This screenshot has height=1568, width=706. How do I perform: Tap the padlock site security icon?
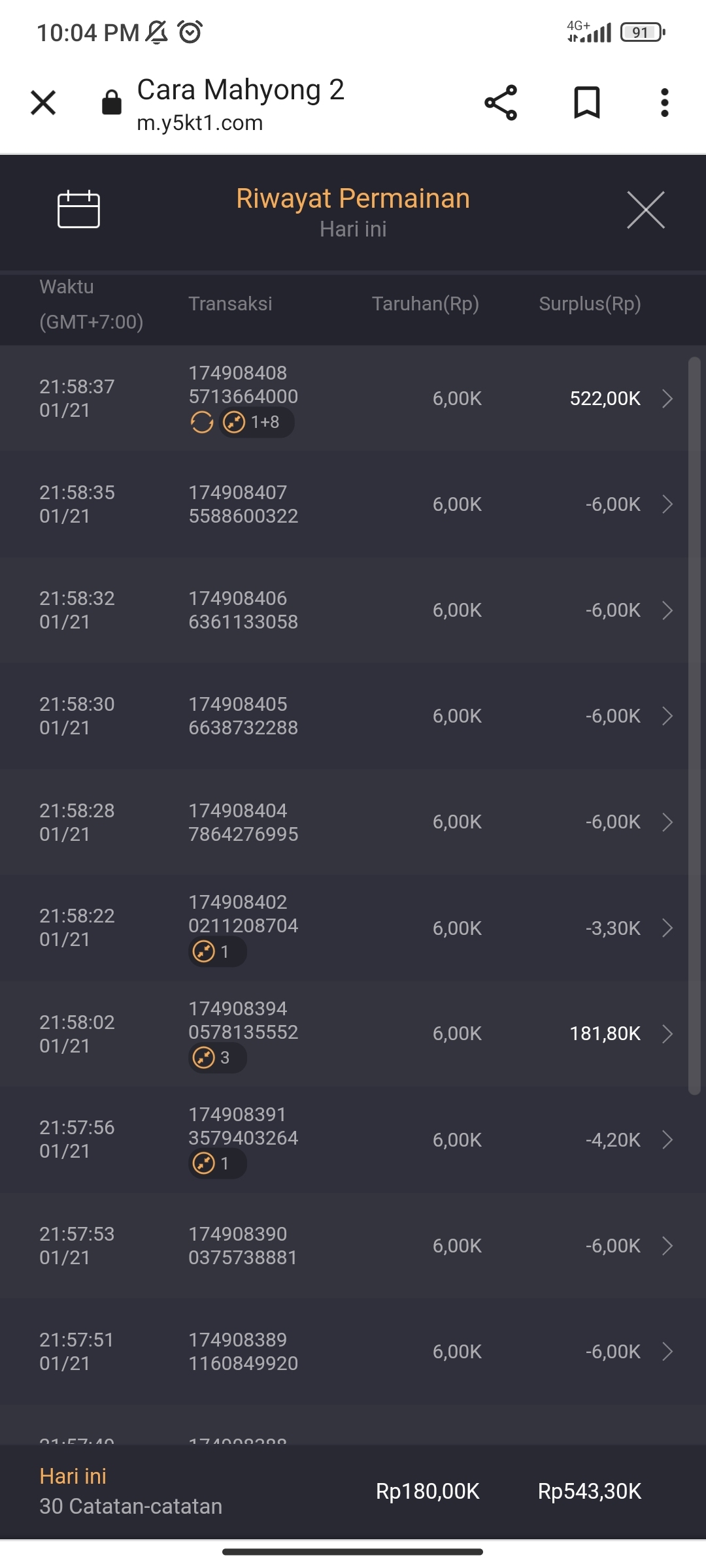pos(112,103)
